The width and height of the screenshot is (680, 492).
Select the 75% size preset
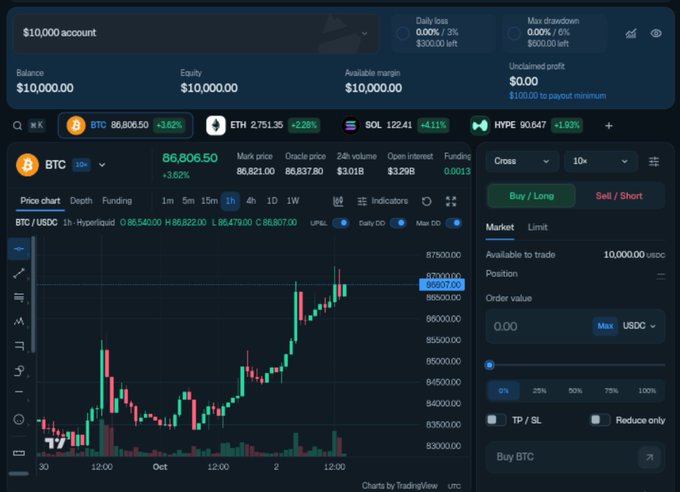pyautogui.click(x=611, y=390)
